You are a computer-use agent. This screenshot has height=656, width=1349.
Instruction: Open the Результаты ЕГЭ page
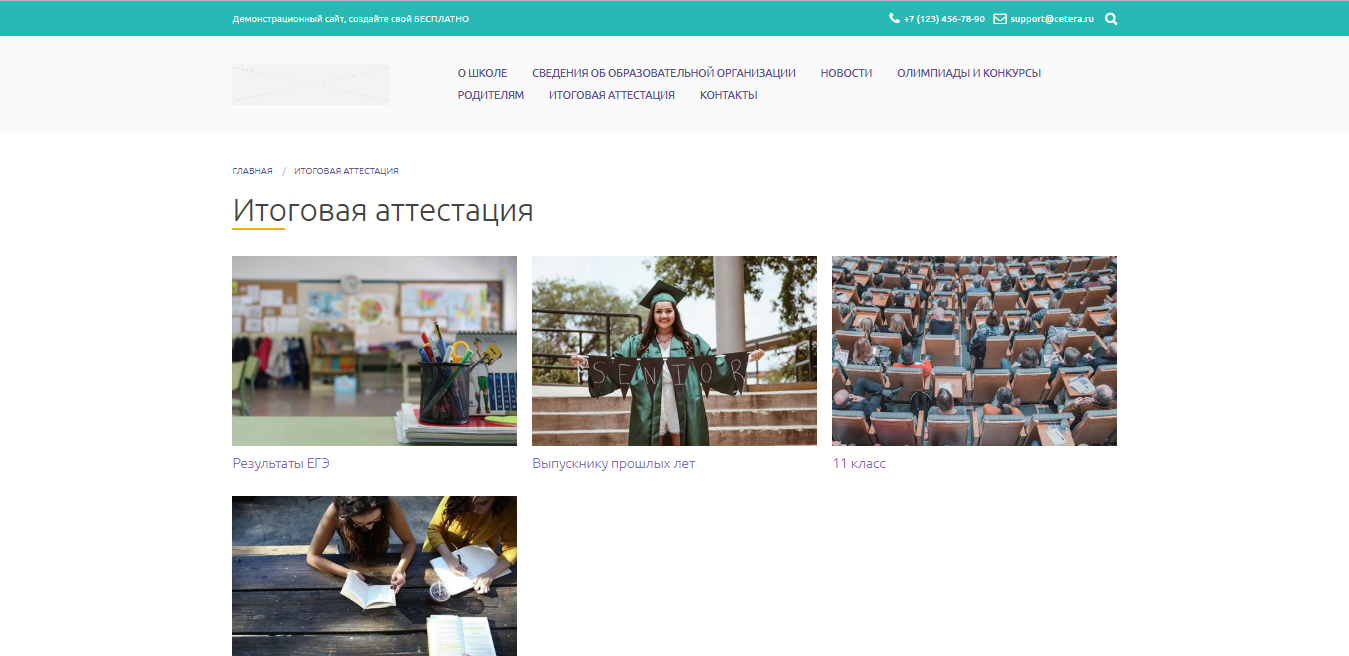pos(281,463)
